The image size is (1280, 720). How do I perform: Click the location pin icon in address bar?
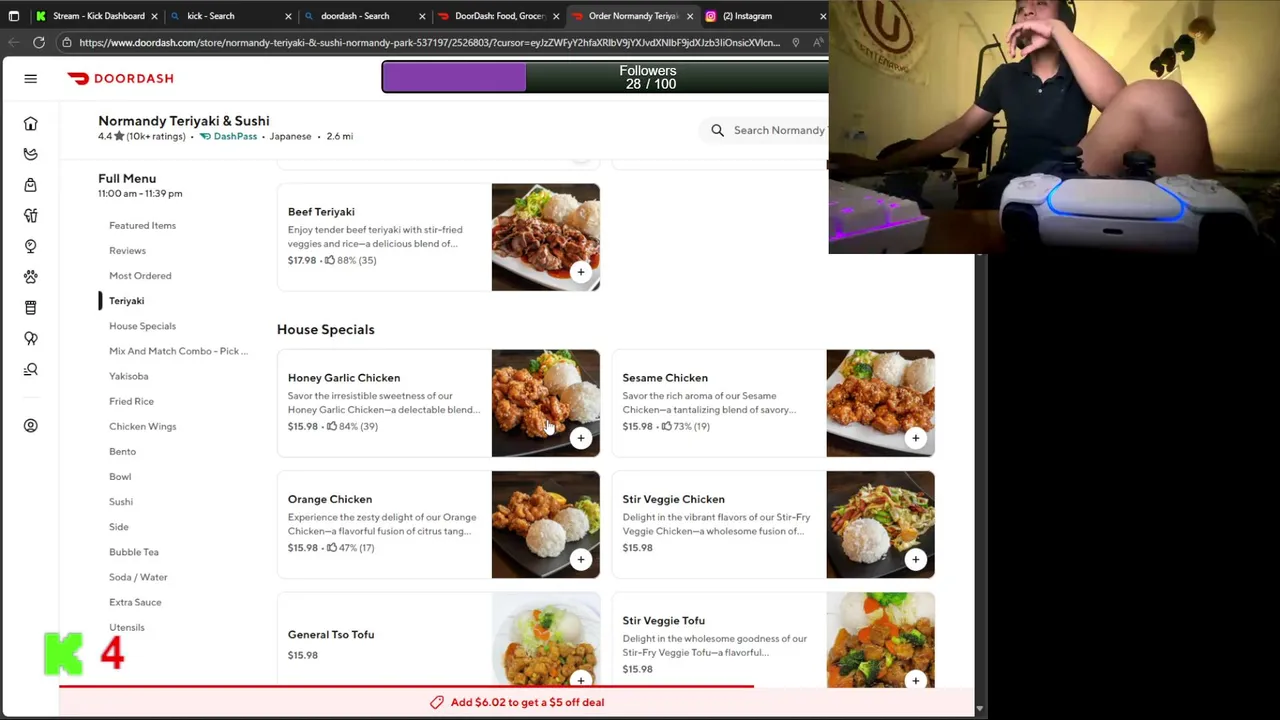click(795, 42)
